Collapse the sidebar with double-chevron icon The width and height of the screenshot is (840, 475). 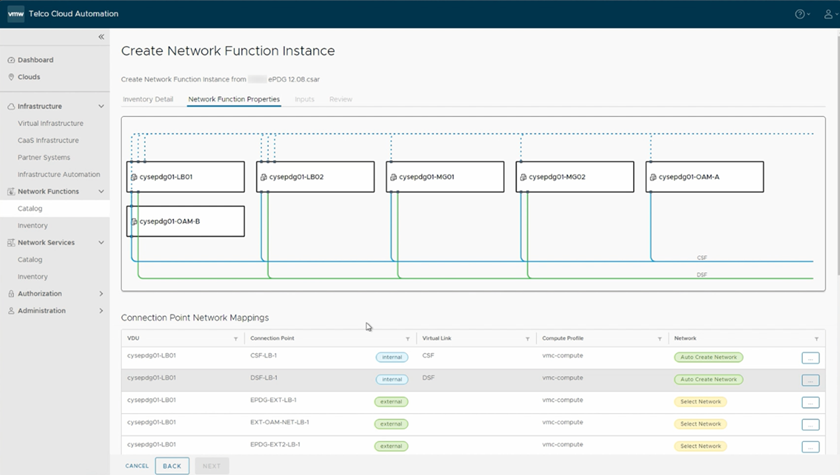click(x=101, y=37)
